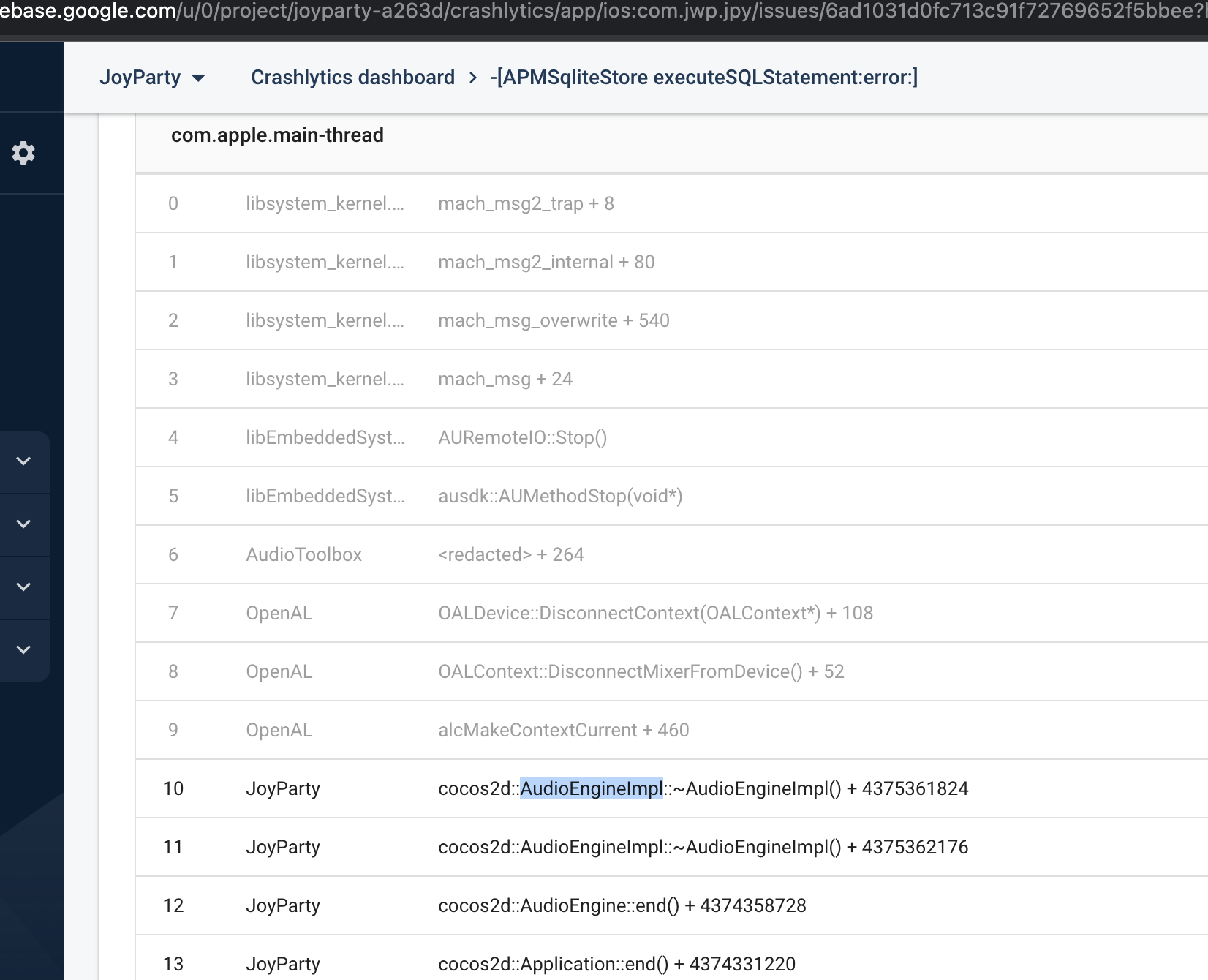Click the AURemoteIO::Stop() stack frame

[522, 437]
